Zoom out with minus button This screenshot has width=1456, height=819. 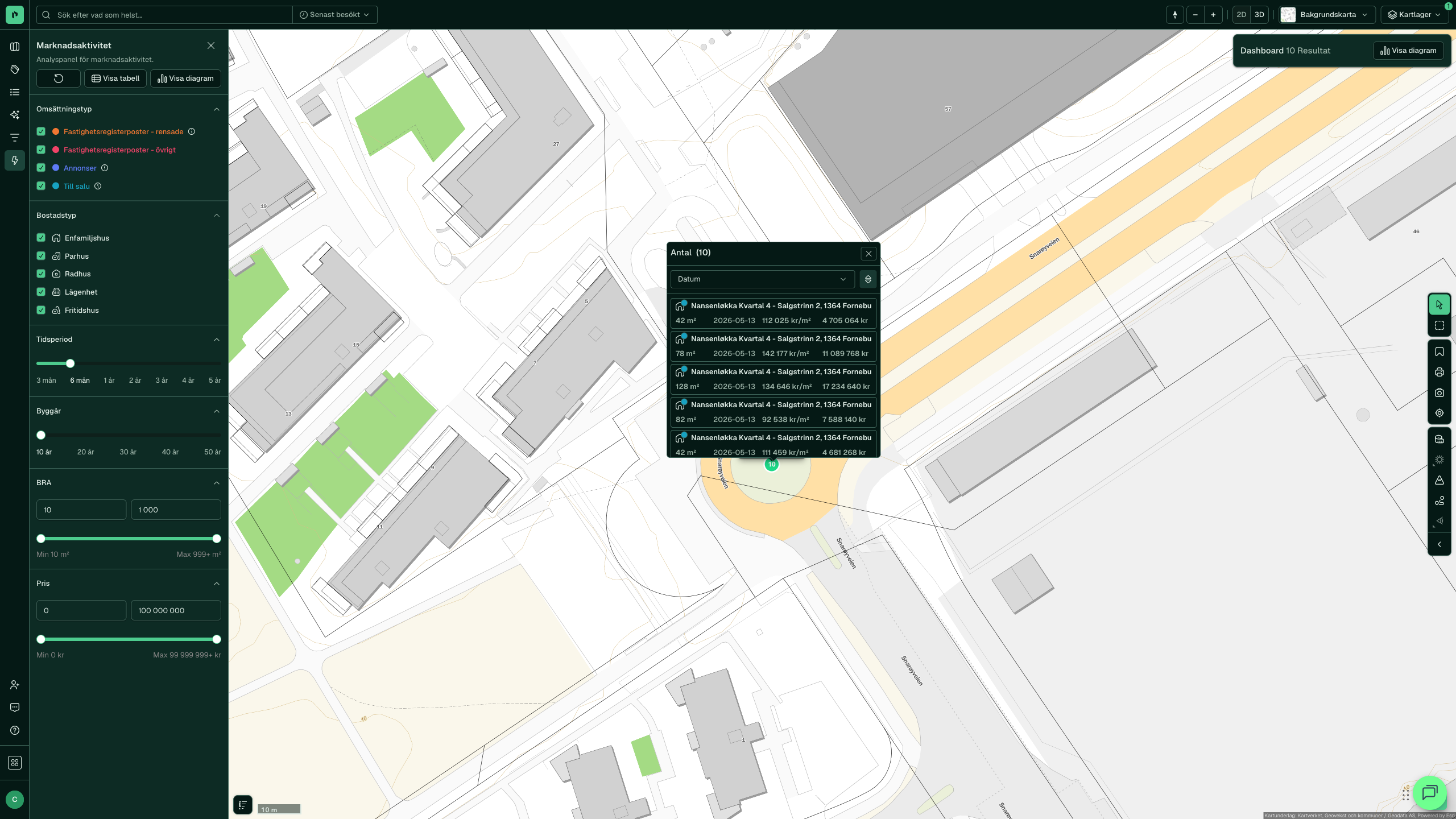click(x=1196, y=15)
